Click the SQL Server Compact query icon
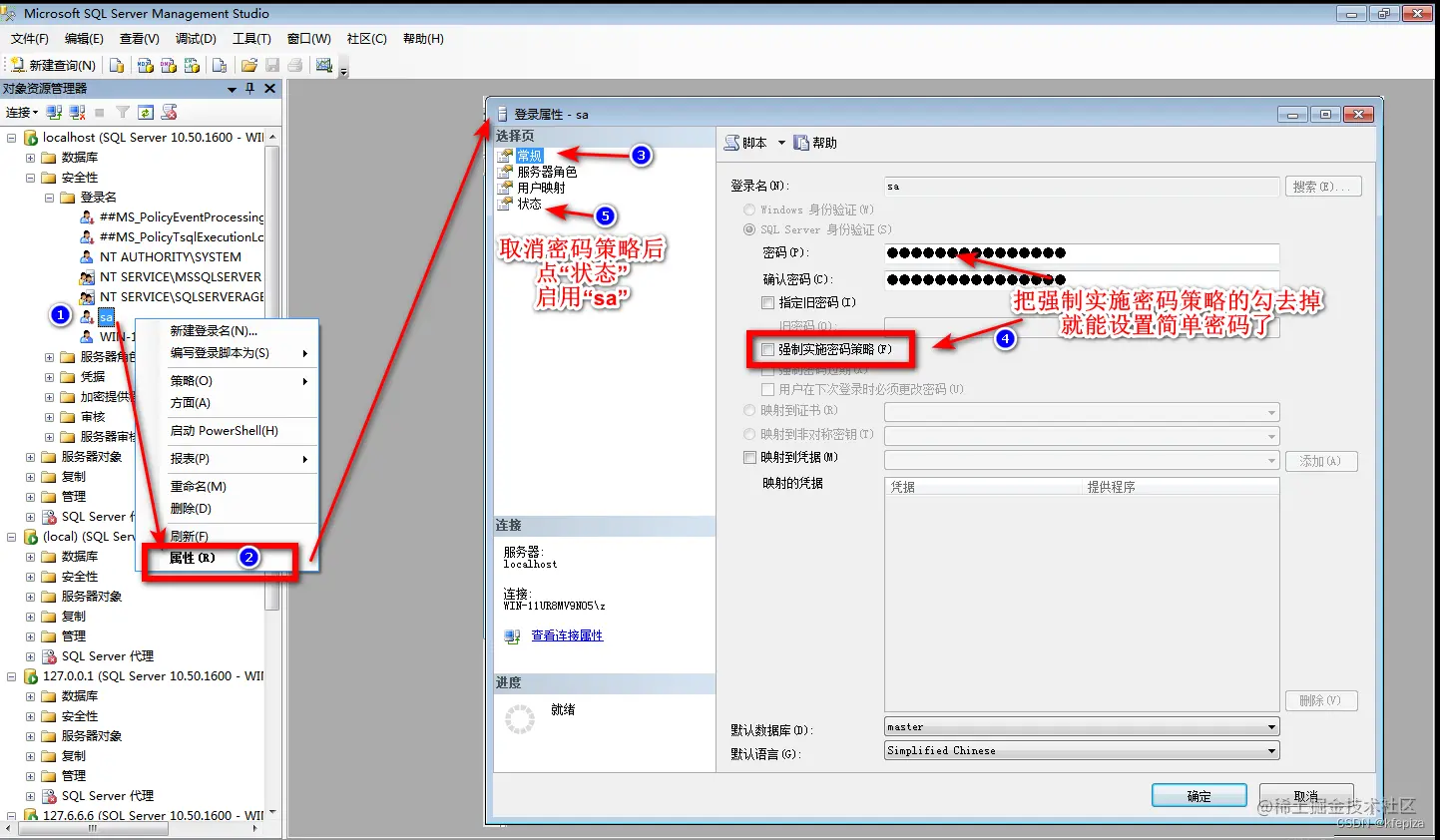 pos(220,65)
